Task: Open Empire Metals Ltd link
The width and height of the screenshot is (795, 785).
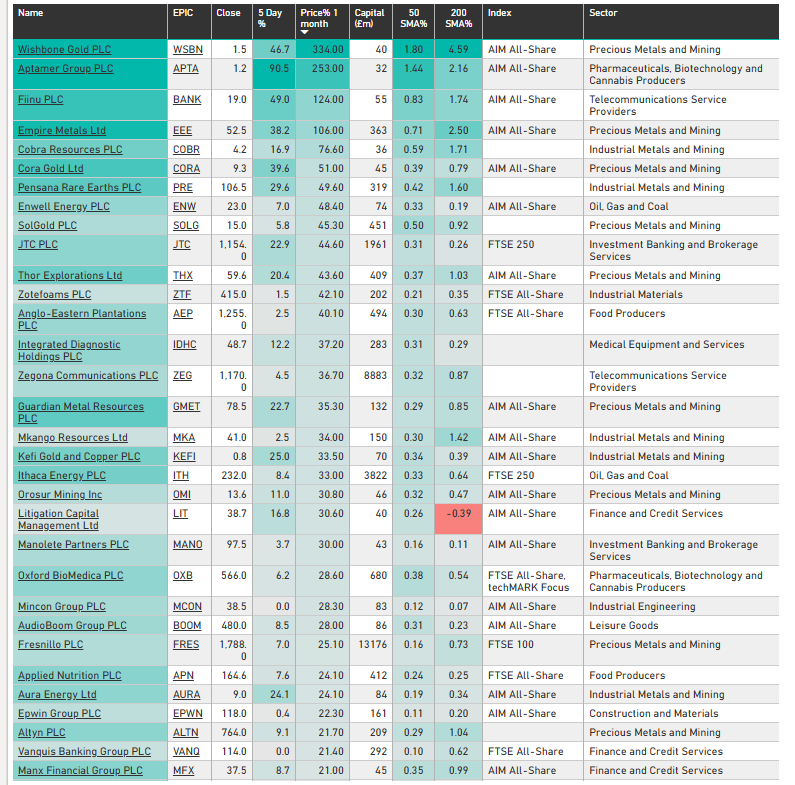Action: tap(62, 130)
